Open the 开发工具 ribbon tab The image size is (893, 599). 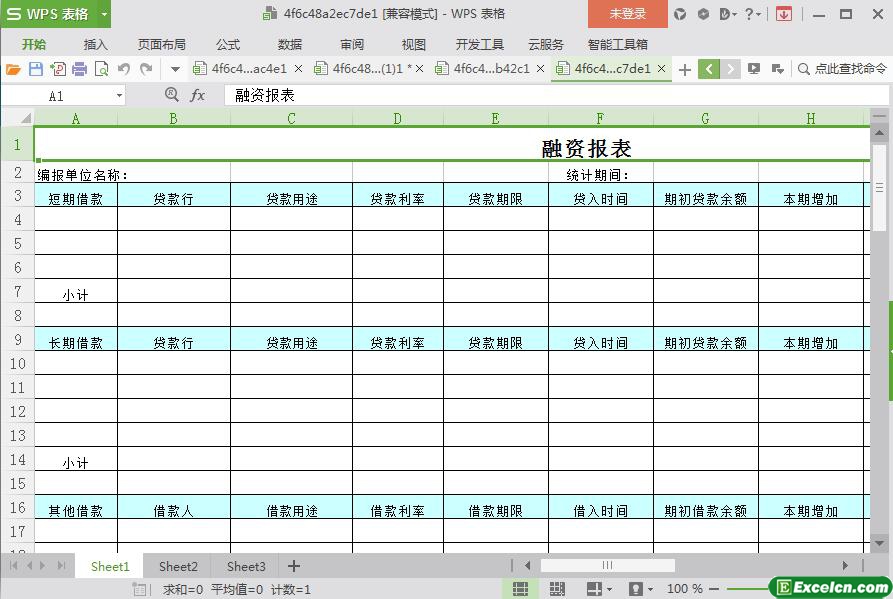(x=480, y=44)
